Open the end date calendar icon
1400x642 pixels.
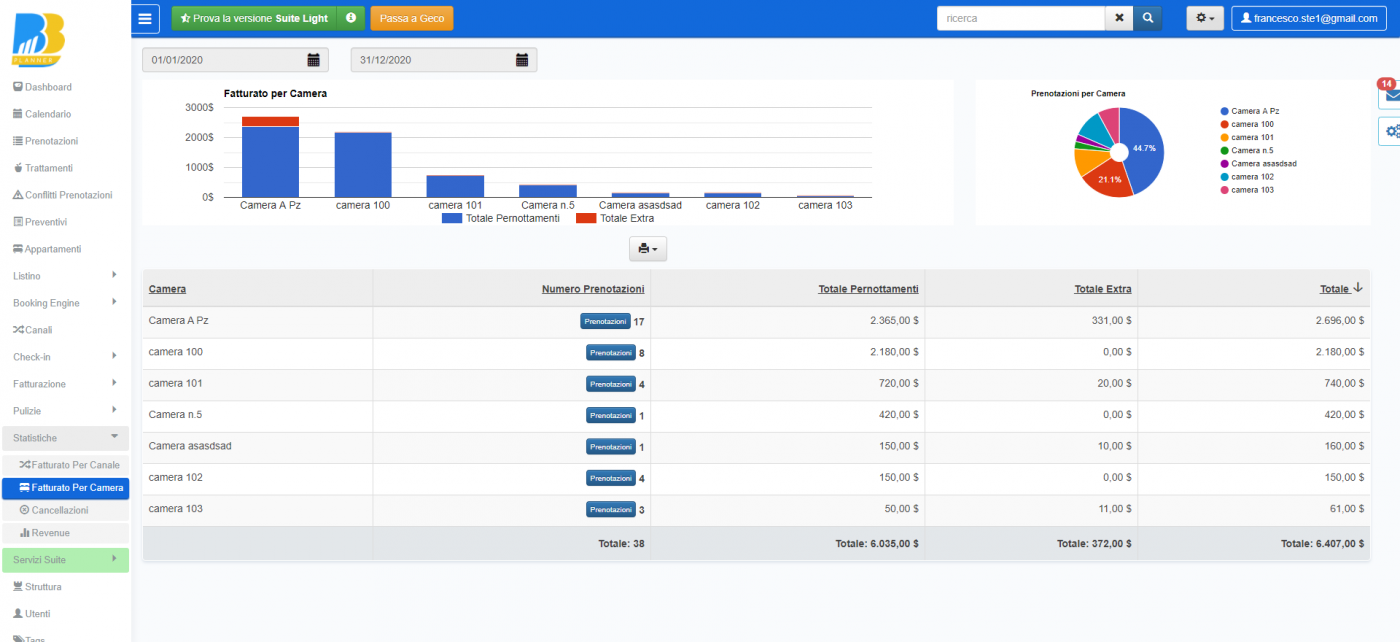pos(522,60)
